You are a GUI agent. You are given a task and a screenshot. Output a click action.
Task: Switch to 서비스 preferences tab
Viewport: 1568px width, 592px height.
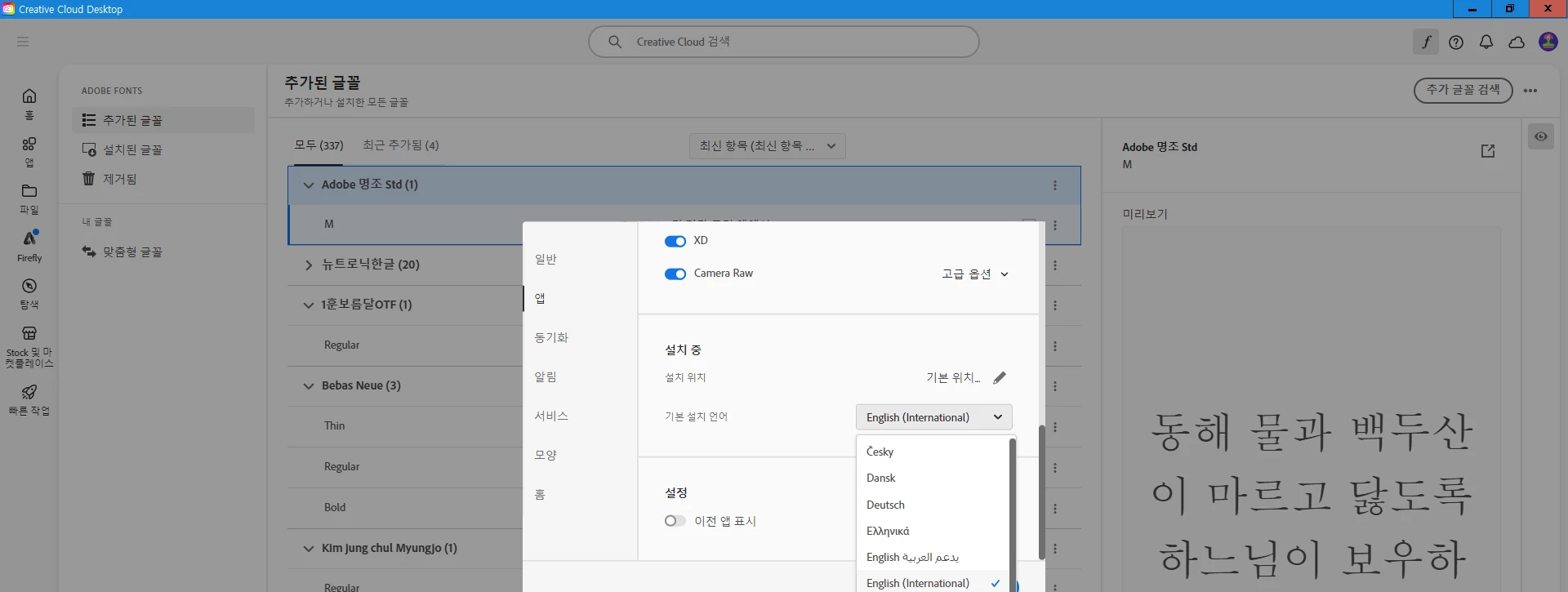click(551, 416)
